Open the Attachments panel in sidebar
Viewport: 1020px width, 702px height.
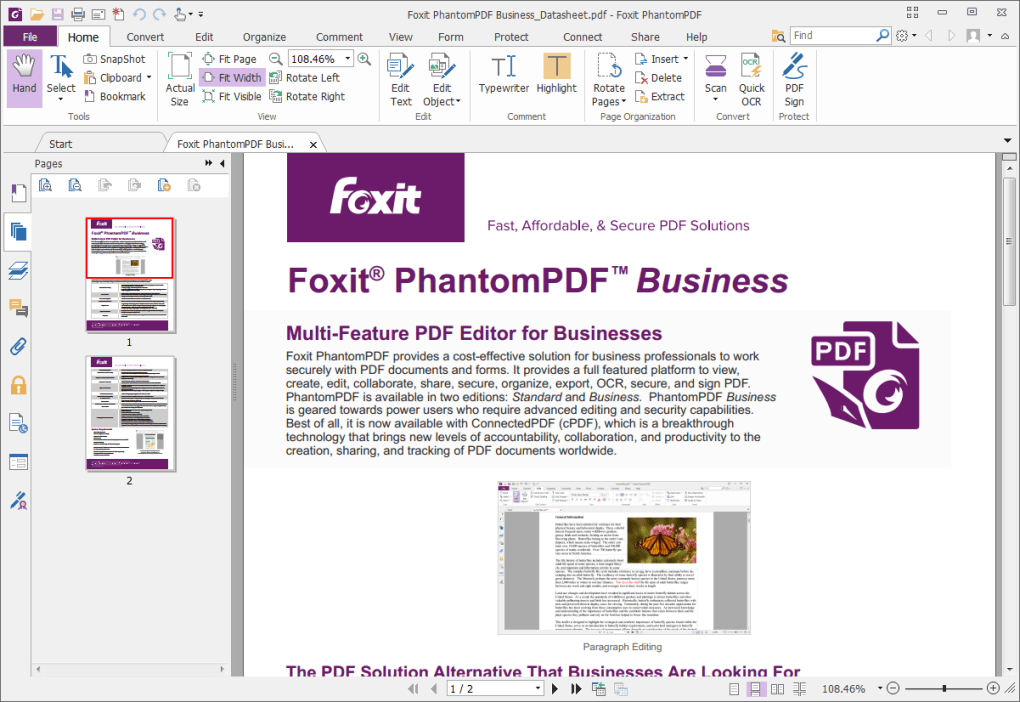18,347
